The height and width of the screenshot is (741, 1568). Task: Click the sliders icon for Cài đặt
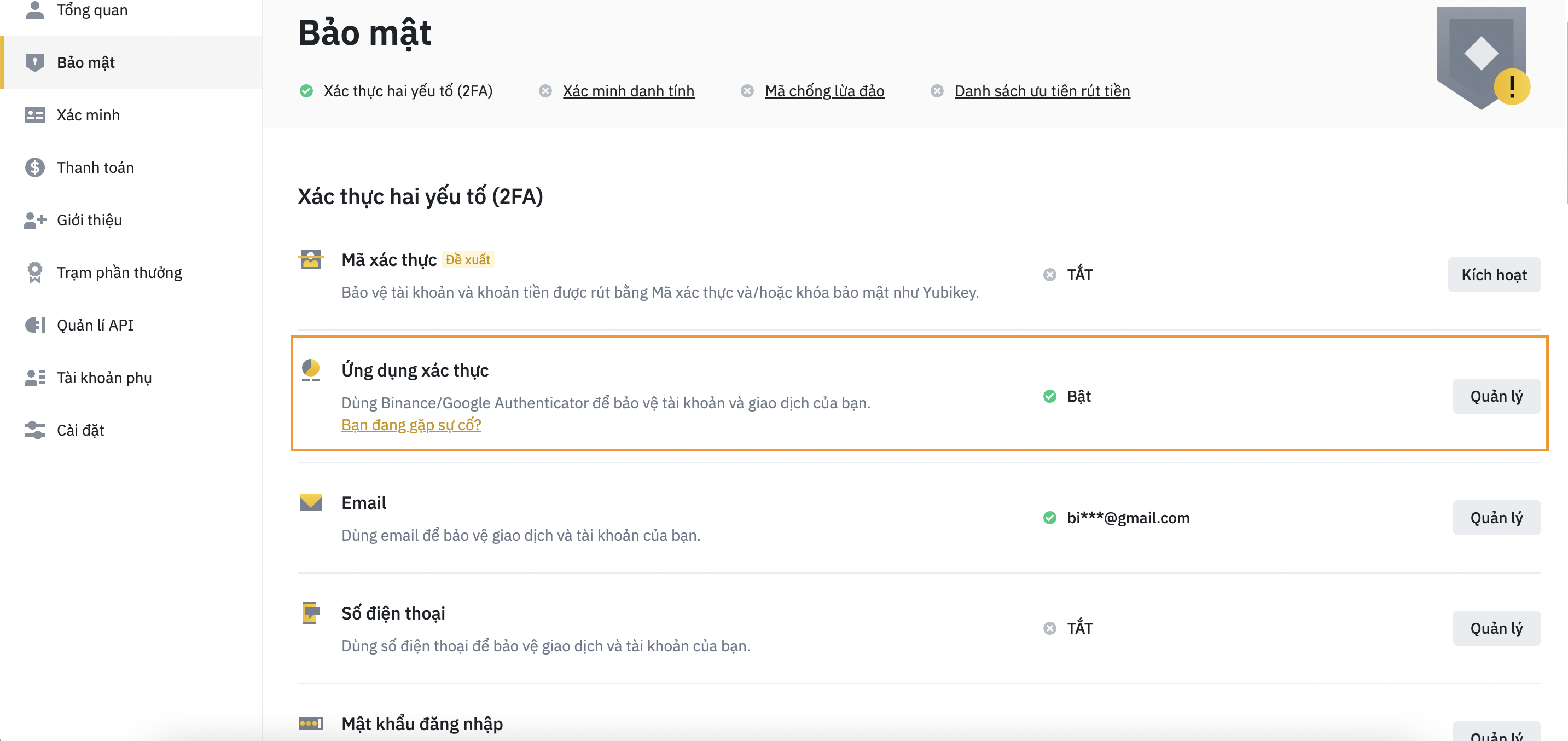tap(34, 430)
